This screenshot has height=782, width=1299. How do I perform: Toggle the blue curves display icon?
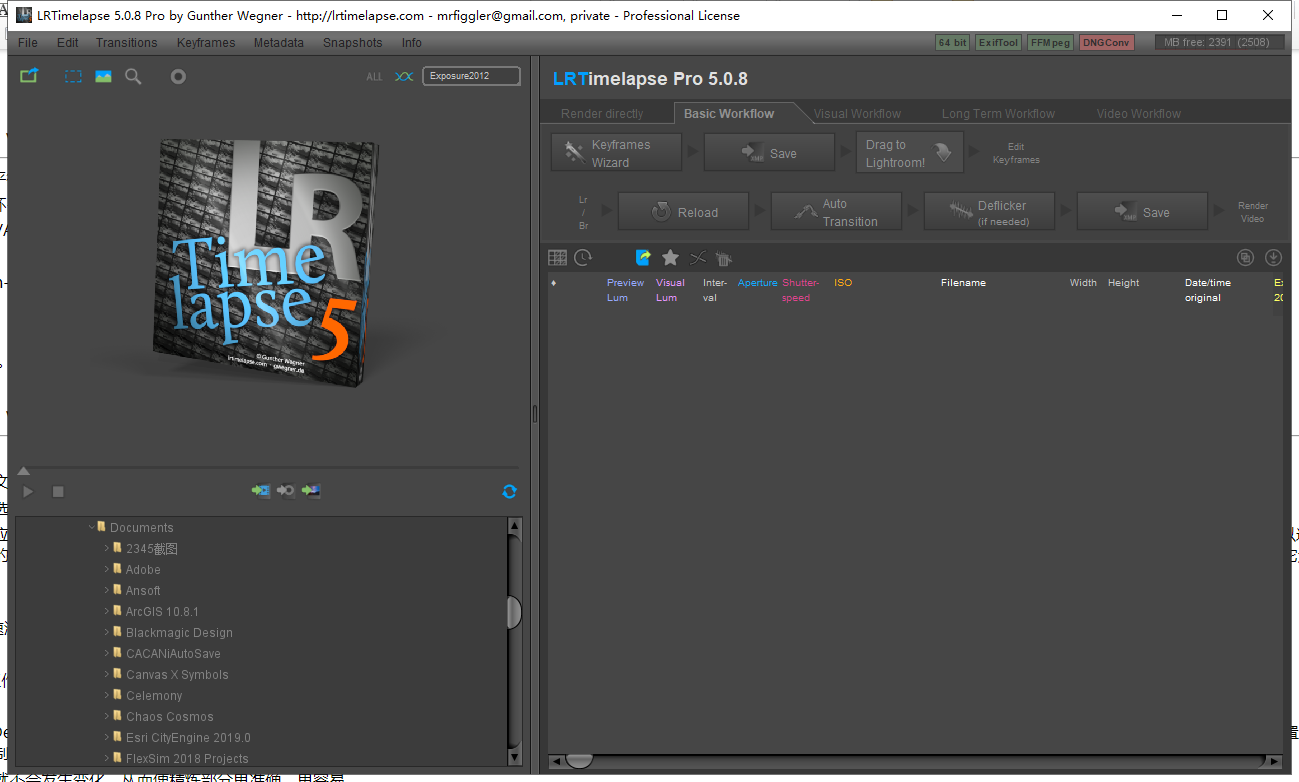(x=404, y=76)
